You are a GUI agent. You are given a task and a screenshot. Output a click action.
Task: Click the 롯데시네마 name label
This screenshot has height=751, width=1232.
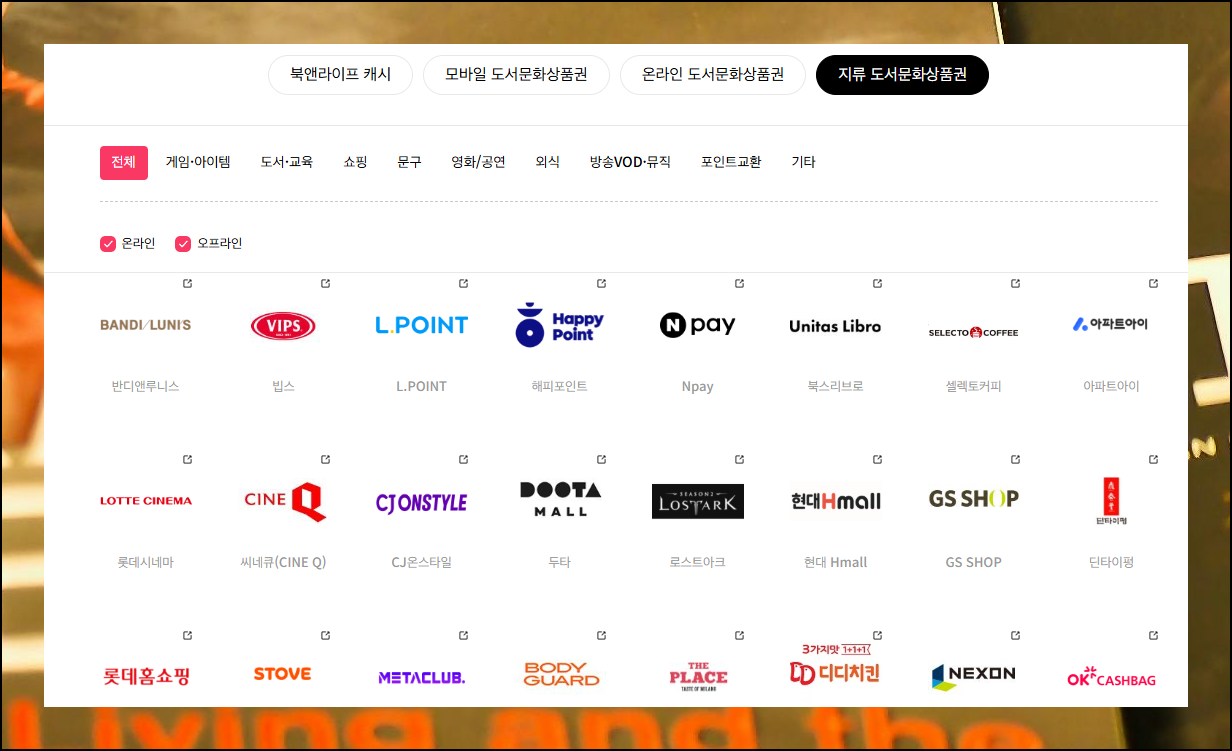pyautogui.click(x=146, y=562)
